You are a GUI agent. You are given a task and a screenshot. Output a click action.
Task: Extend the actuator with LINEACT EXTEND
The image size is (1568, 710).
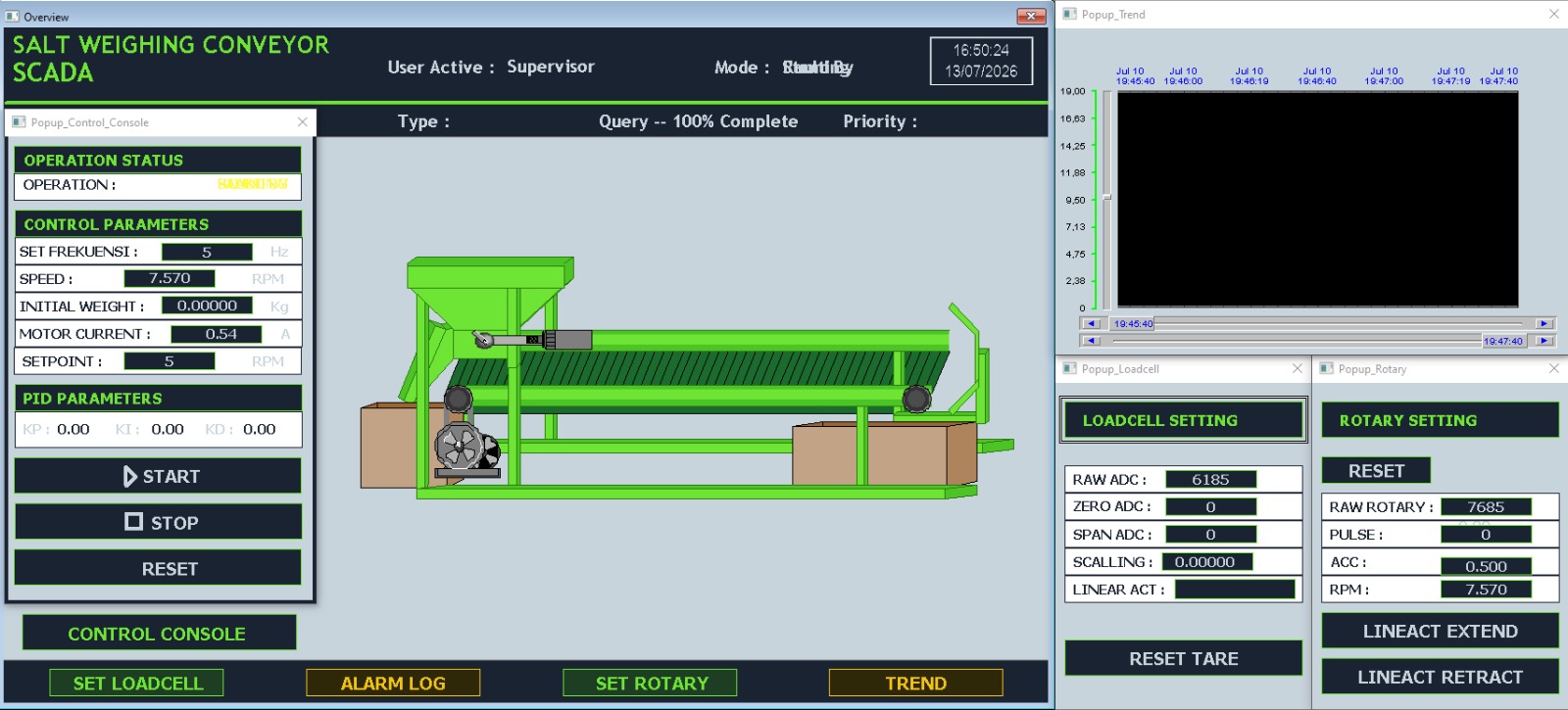pyautogui.click(x=1440, y=631)
